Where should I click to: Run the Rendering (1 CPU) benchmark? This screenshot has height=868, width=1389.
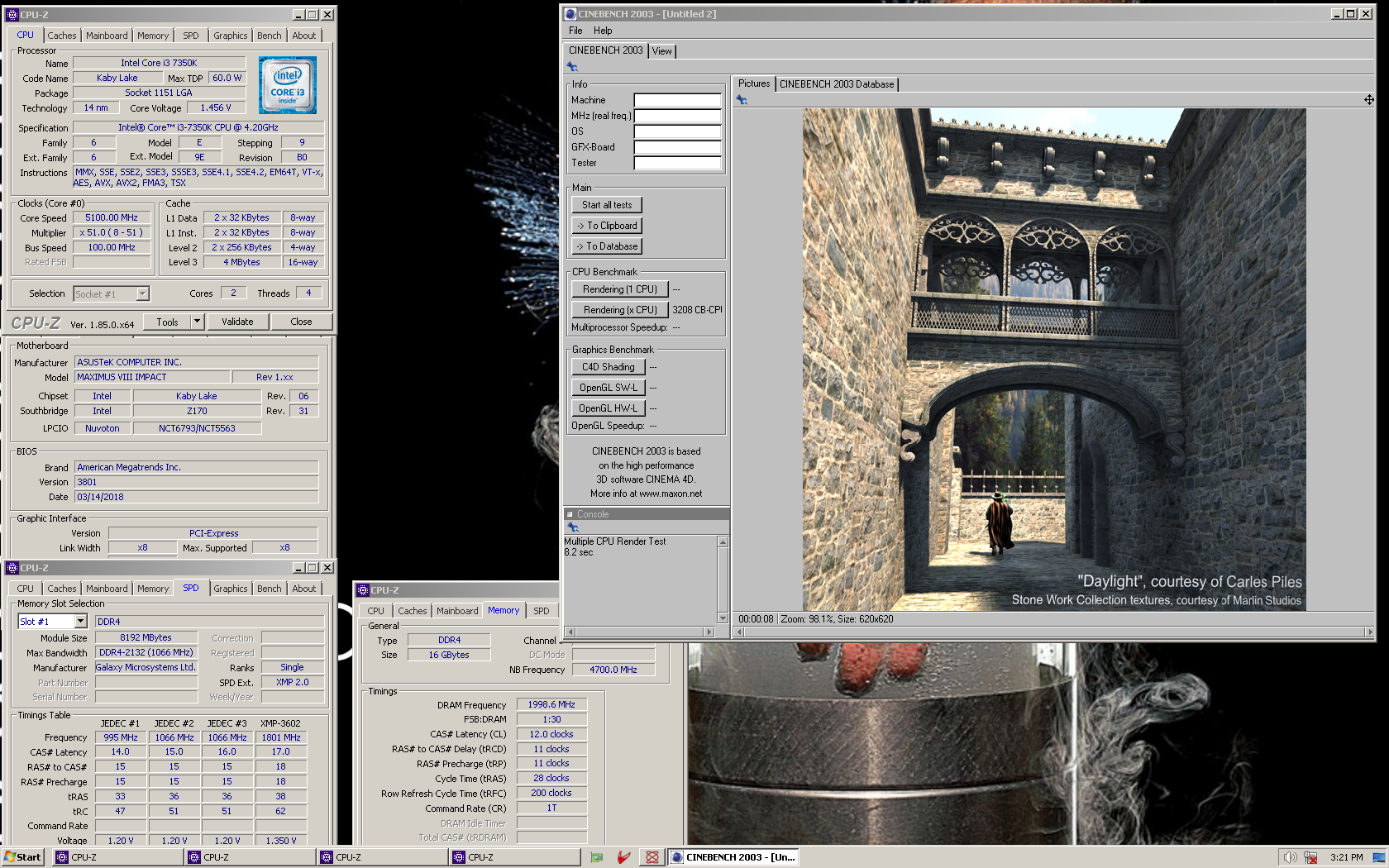point(620,289)
